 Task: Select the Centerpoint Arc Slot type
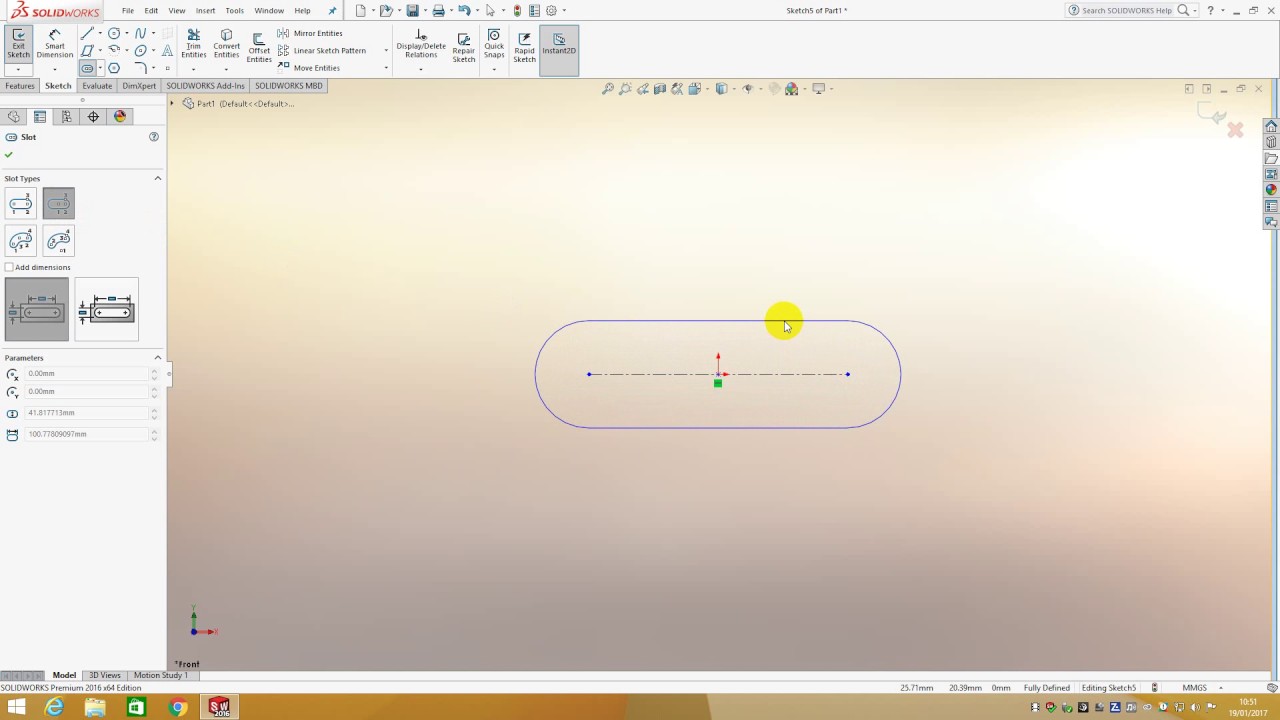[x=58, y=241]
